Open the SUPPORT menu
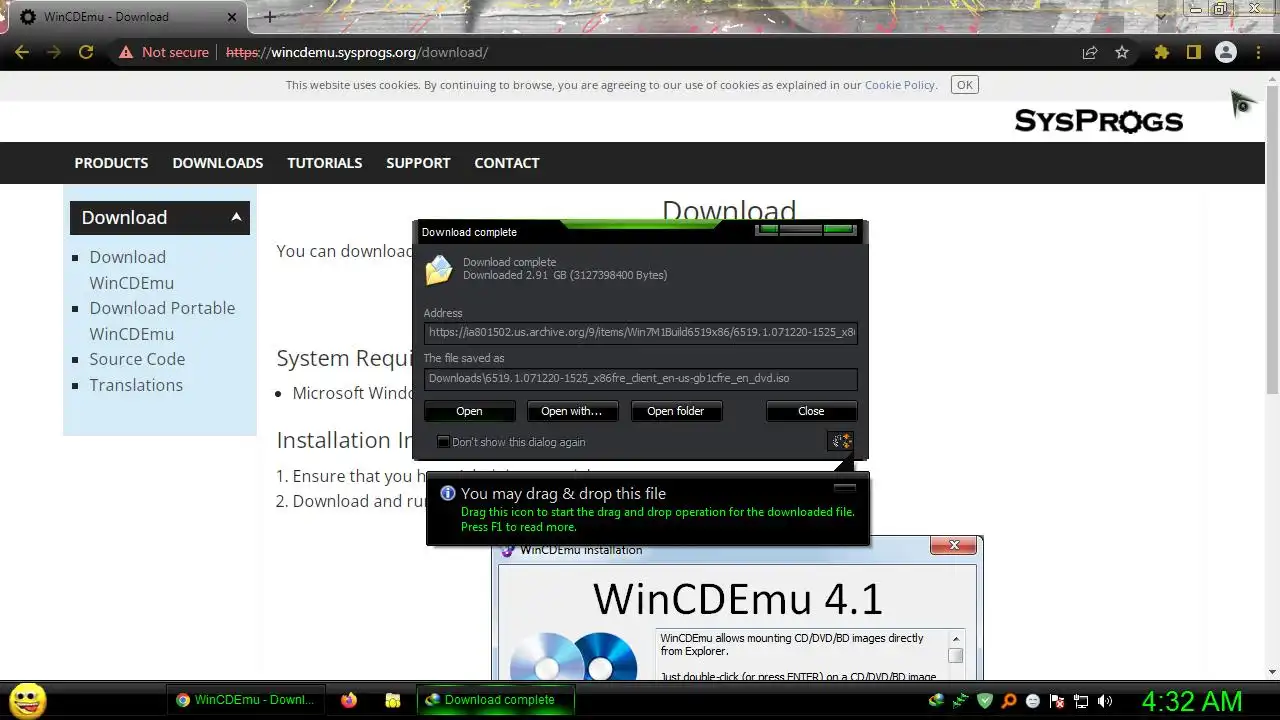1280x720 pixels. click(x=418, y=163)
